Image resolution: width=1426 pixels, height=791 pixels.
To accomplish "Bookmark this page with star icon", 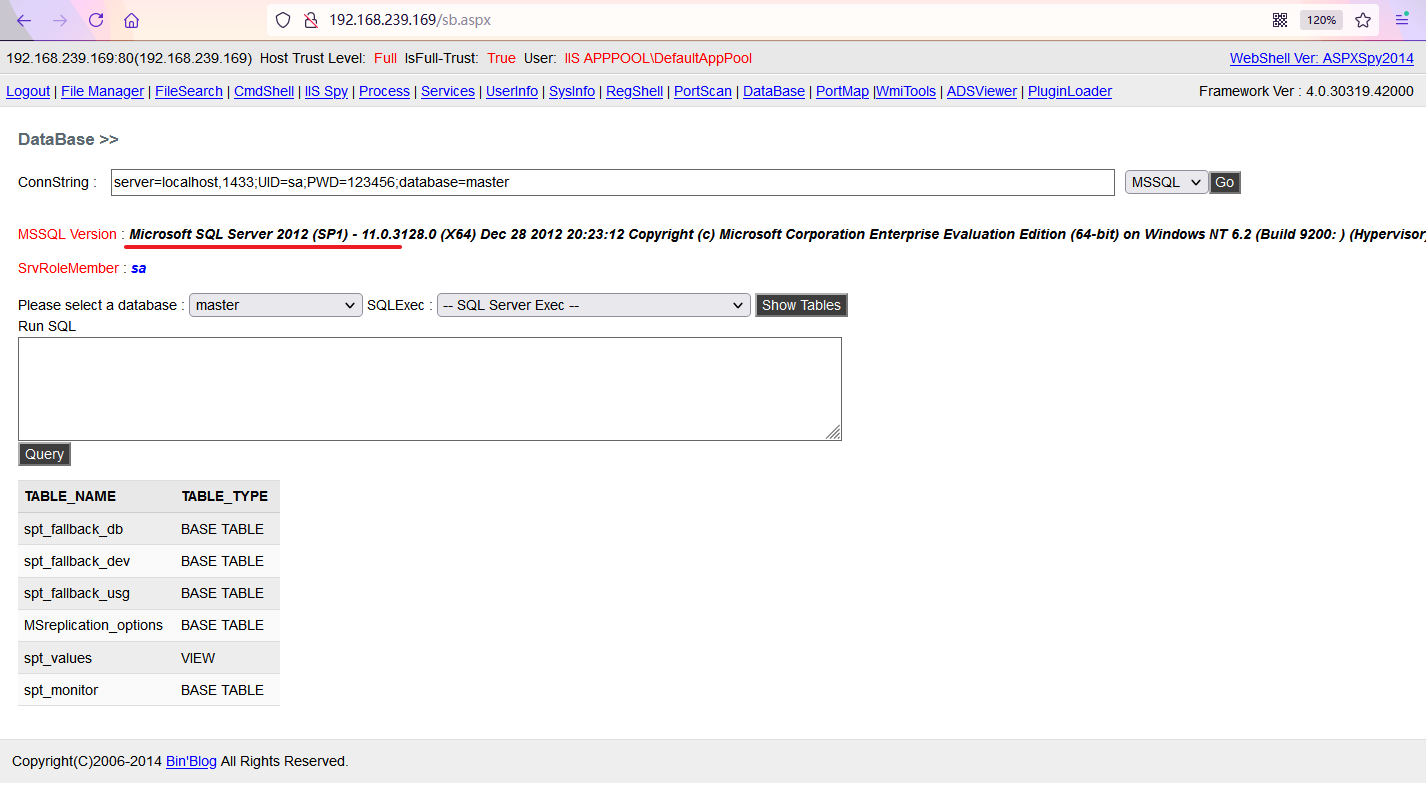I will [x=1363, y=20].
